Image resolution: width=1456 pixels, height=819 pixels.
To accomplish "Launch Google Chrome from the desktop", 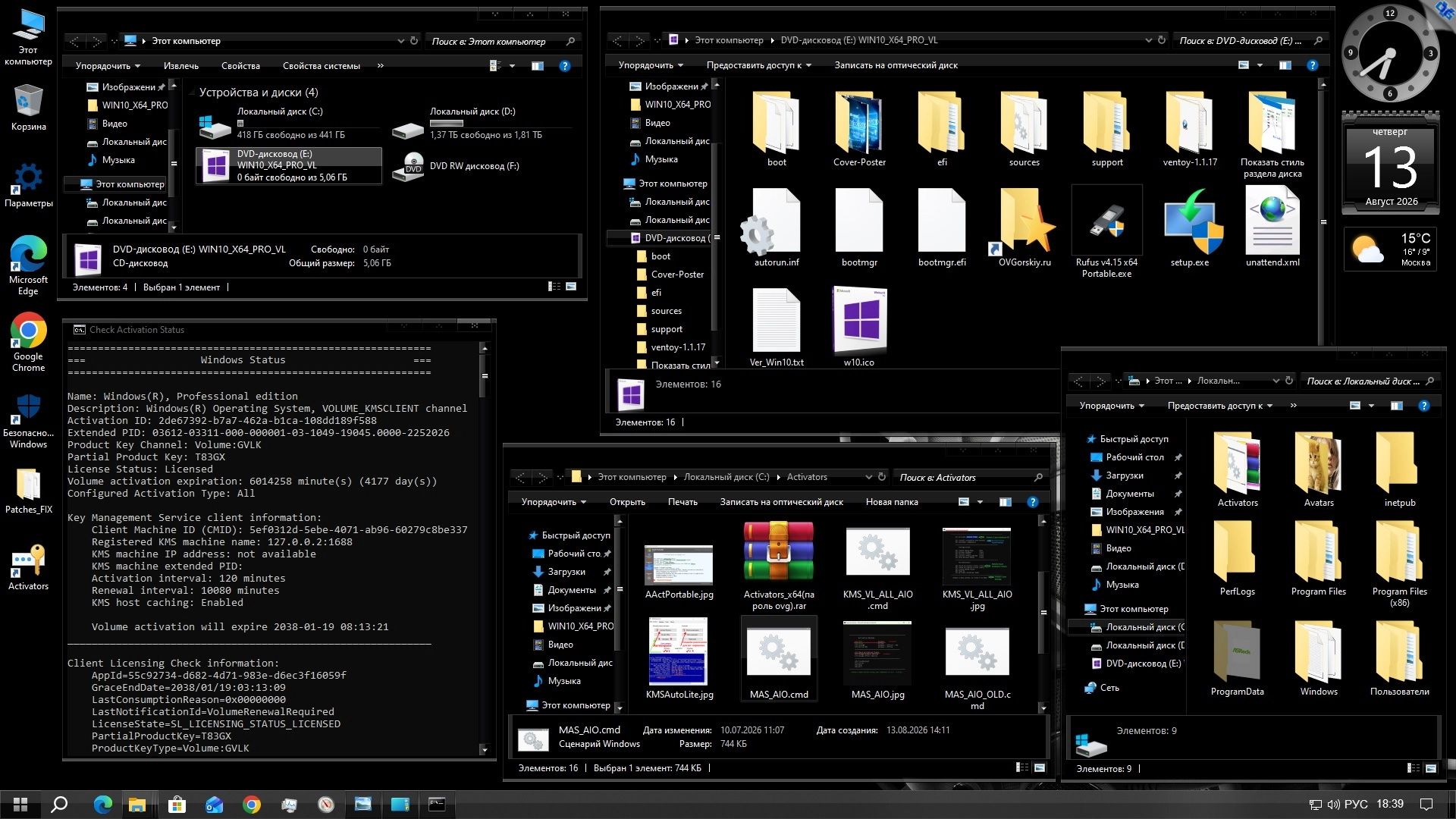I will coord(28,341).
